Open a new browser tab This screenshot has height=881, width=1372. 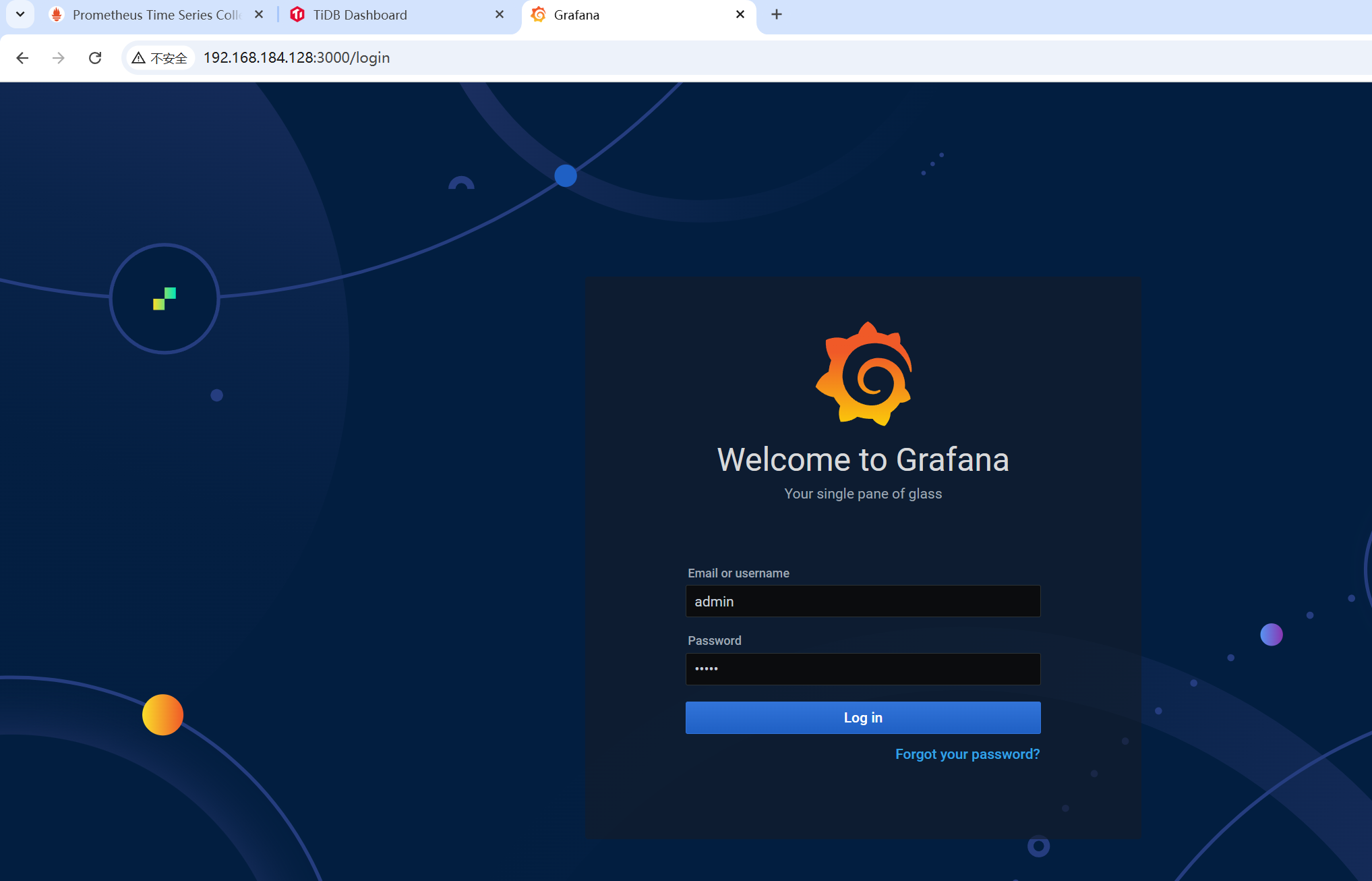click(x=777, y=14)
